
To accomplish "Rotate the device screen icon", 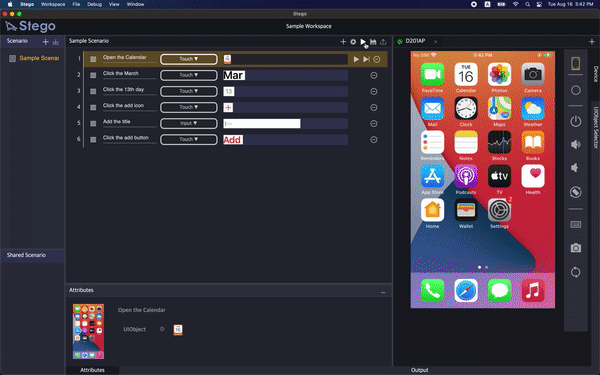I will (576, 192).
